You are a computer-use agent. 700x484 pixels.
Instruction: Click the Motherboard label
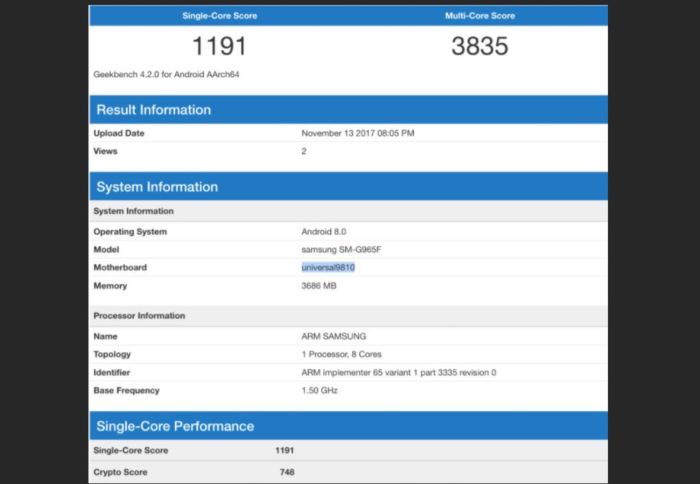pyautogui.click(x=120, y=267)
